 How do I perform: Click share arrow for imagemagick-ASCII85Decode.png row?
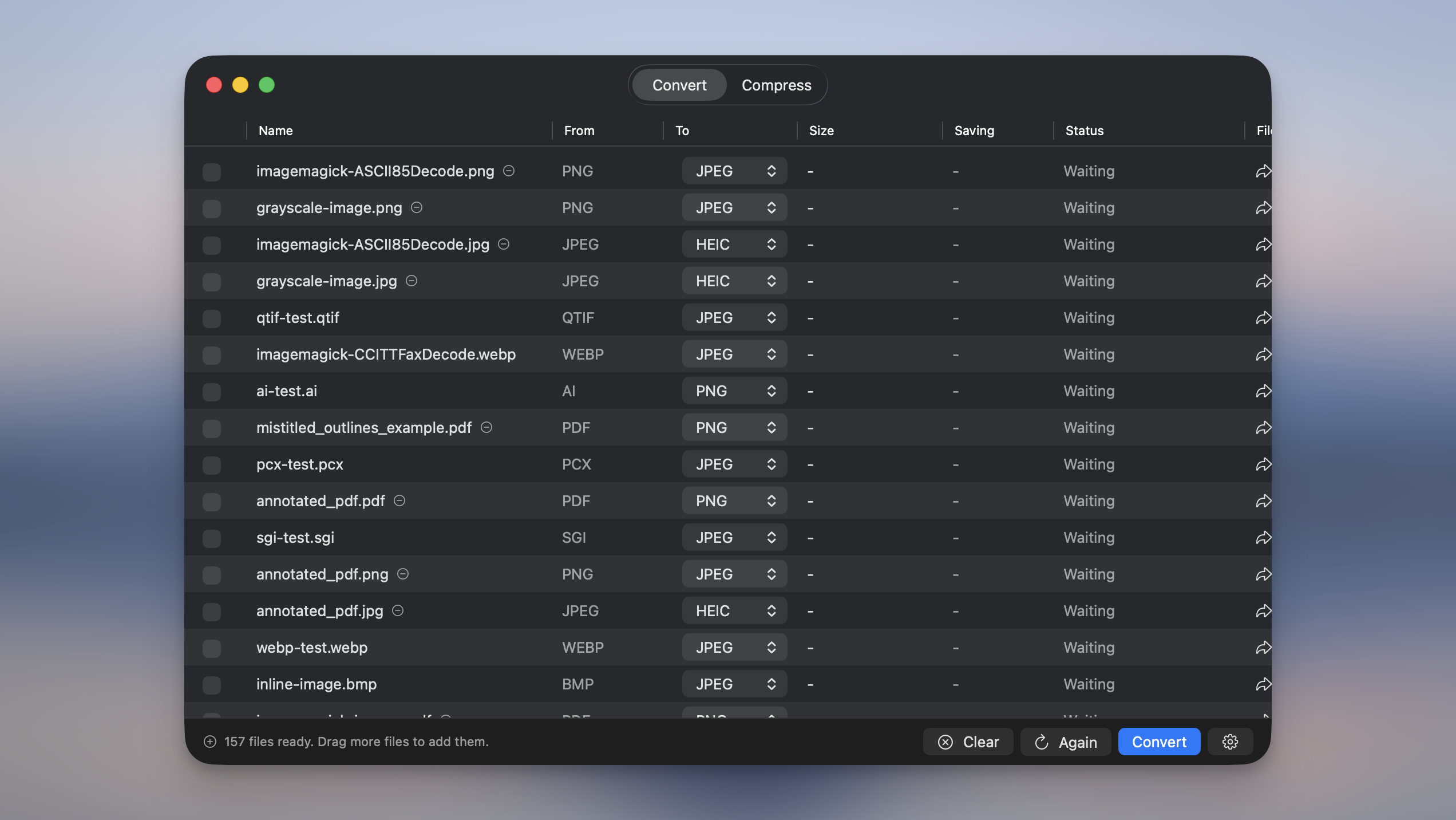click(1263, 171)
